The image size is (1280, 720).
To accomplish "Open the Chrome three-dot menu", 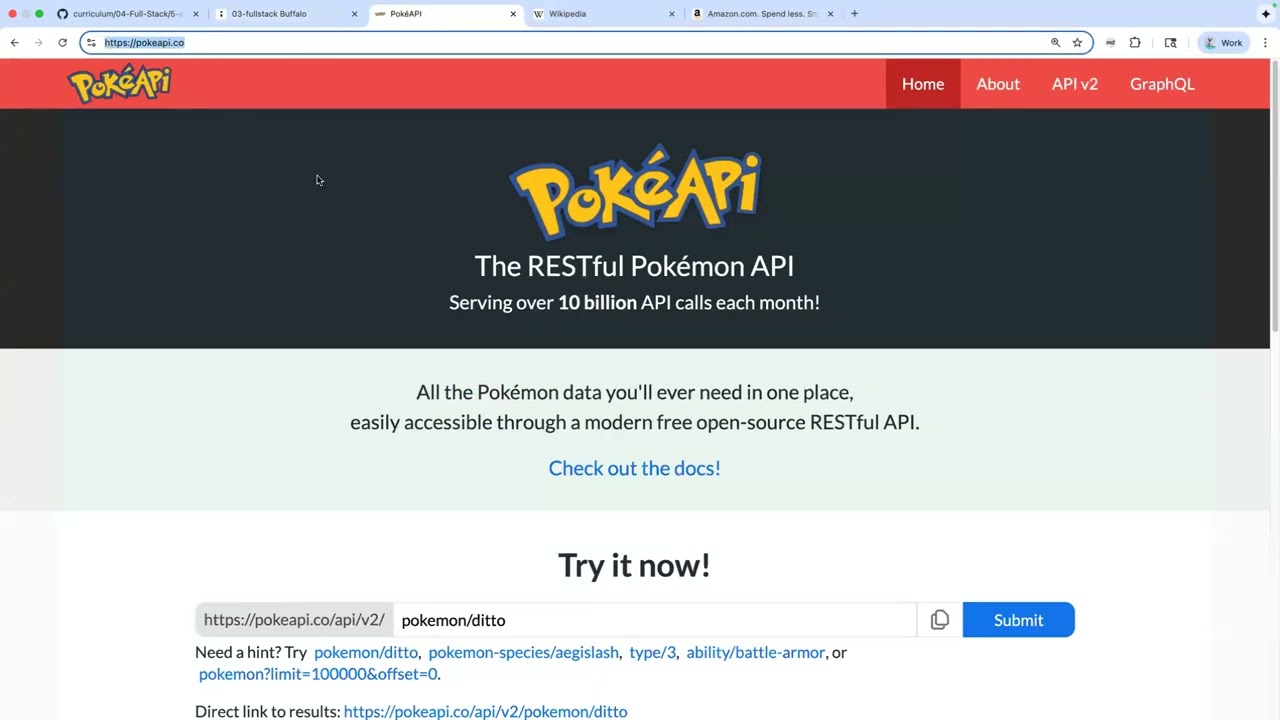I will pos(1265,43).
